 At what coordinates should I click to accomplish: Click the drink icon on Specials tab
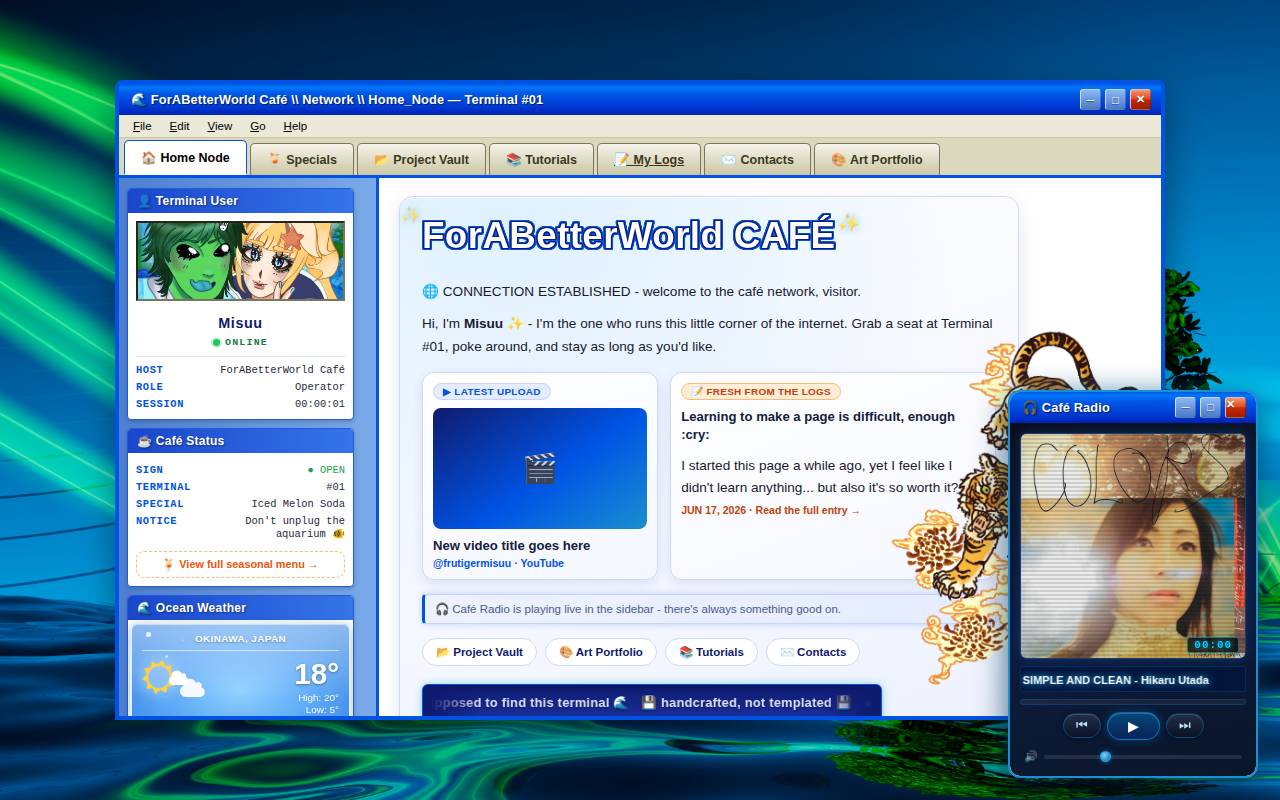click(x=273, y=160)
